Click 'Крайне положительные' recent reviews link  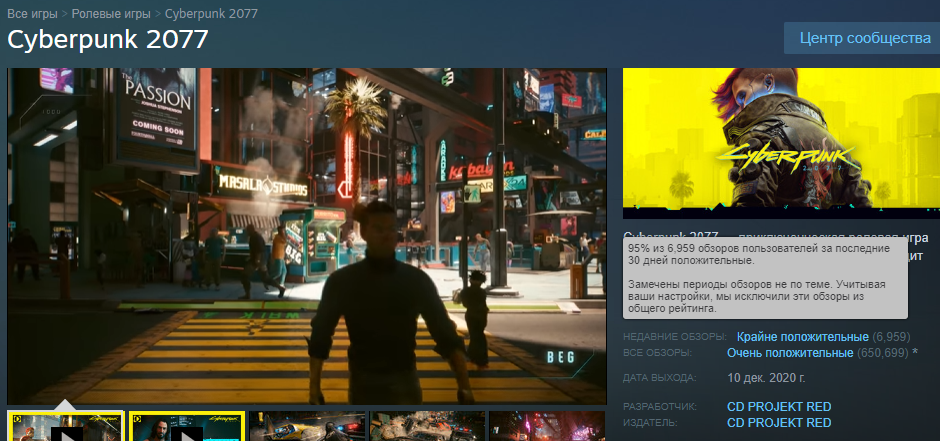[802, 337]
